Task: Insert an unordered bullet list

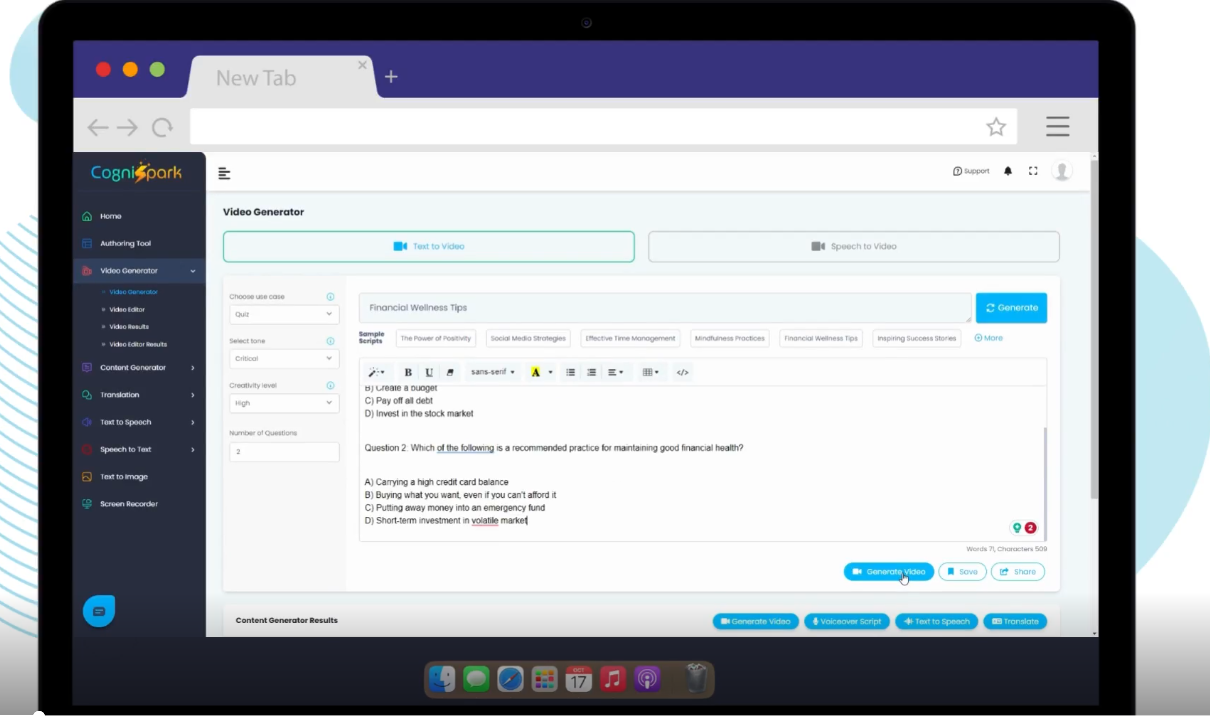Action: point(571,372)
